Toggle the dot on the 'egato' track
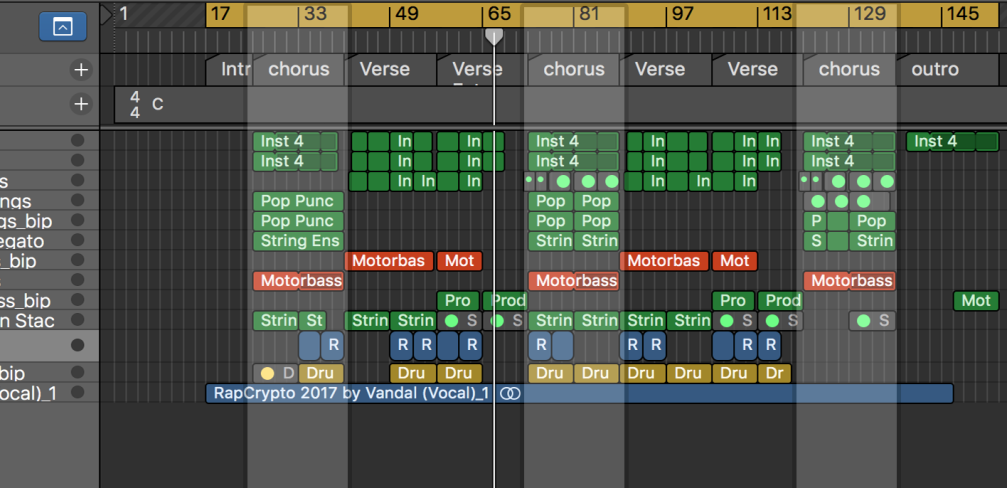Viewport: 1007px width, 488px height. [77, 241]
